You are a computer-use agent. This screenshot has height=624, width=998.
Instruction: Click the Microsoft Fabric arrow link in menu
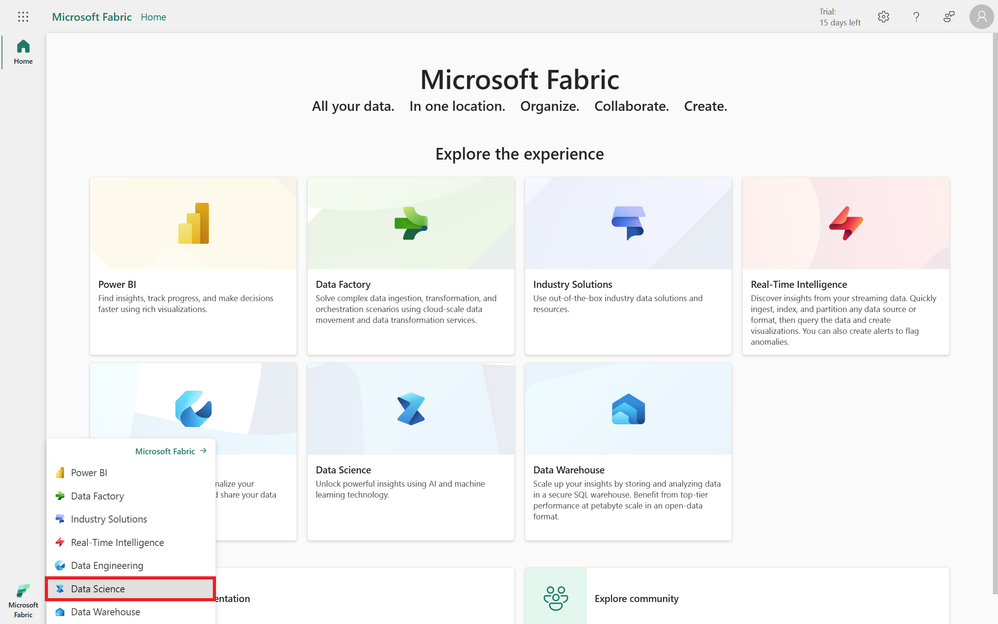(x=171, y=451)
